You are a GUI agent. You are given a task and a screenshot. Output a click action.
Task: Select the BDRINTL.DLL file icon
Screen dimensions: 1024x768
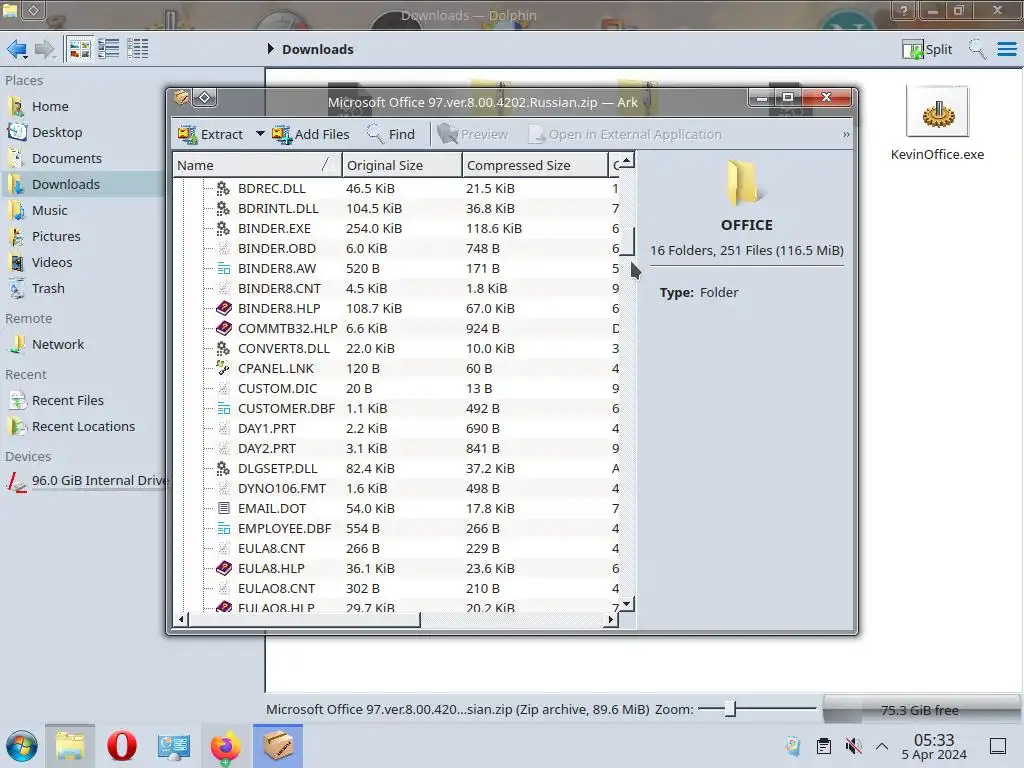[x=223, y=208]
